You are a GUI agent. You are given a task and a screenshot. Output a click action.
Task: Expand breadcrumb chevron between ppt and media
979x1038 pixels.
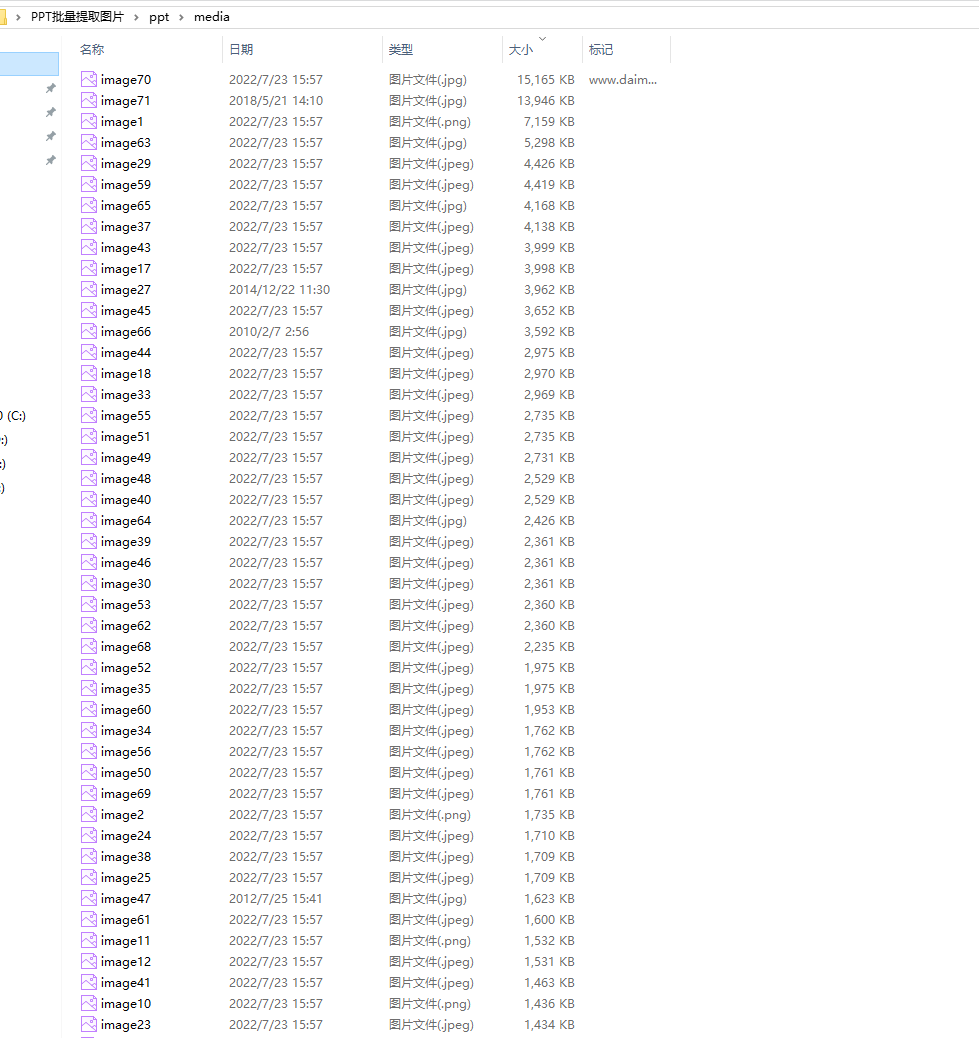[x=181, y=17]
